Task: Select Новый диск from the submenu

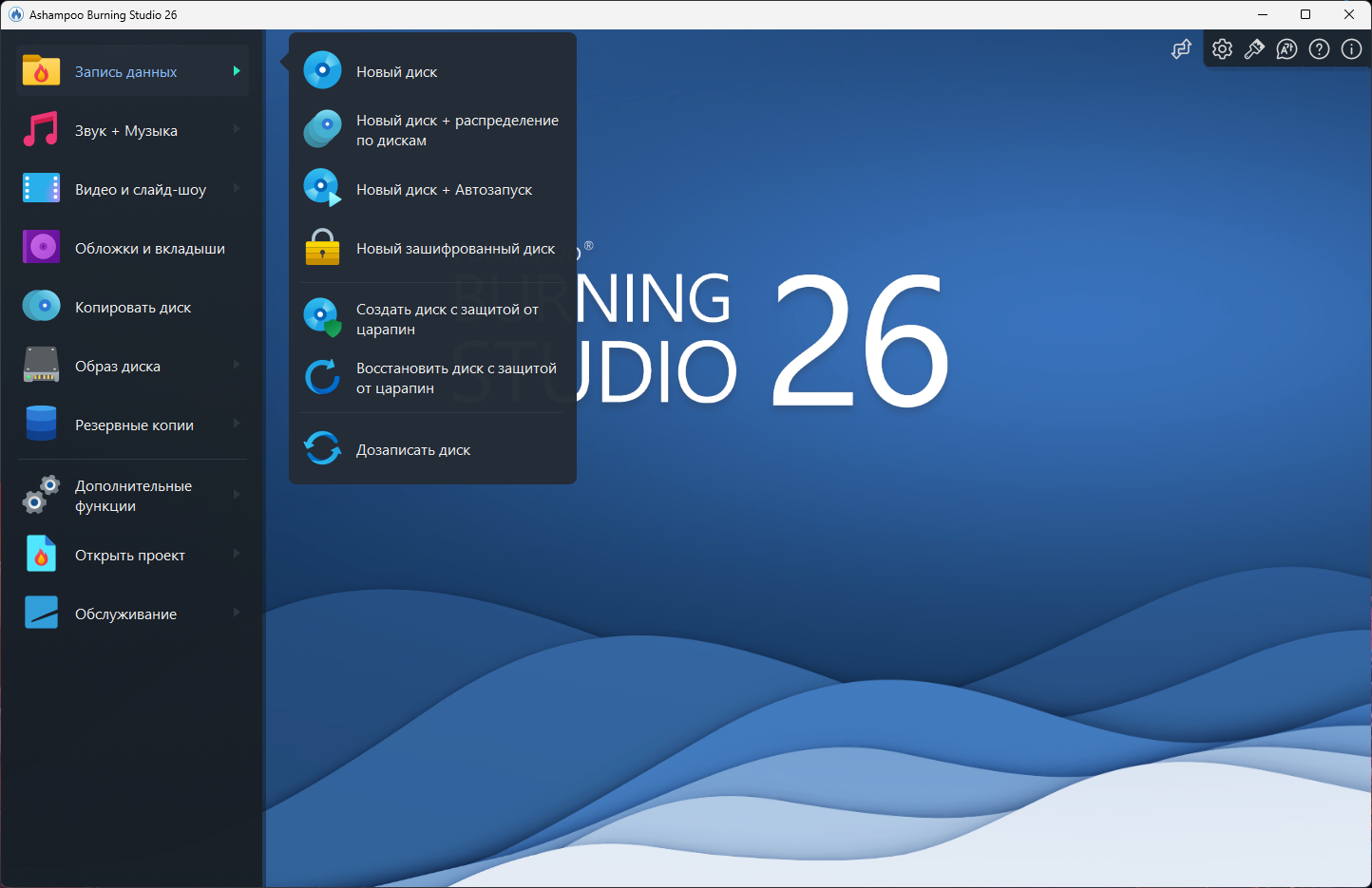Action: tap(396, 72)
